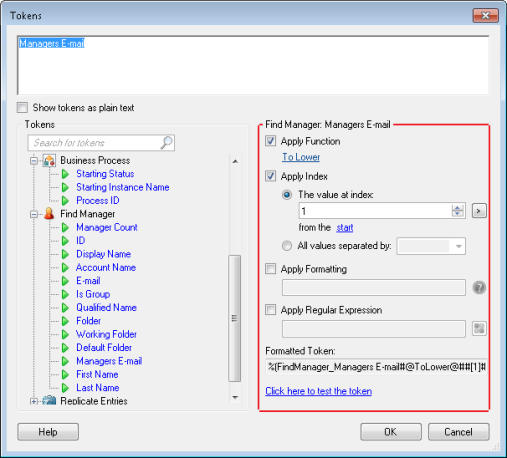
Task: Collapse the Business Process tree node
Action: tap(34, 161)
